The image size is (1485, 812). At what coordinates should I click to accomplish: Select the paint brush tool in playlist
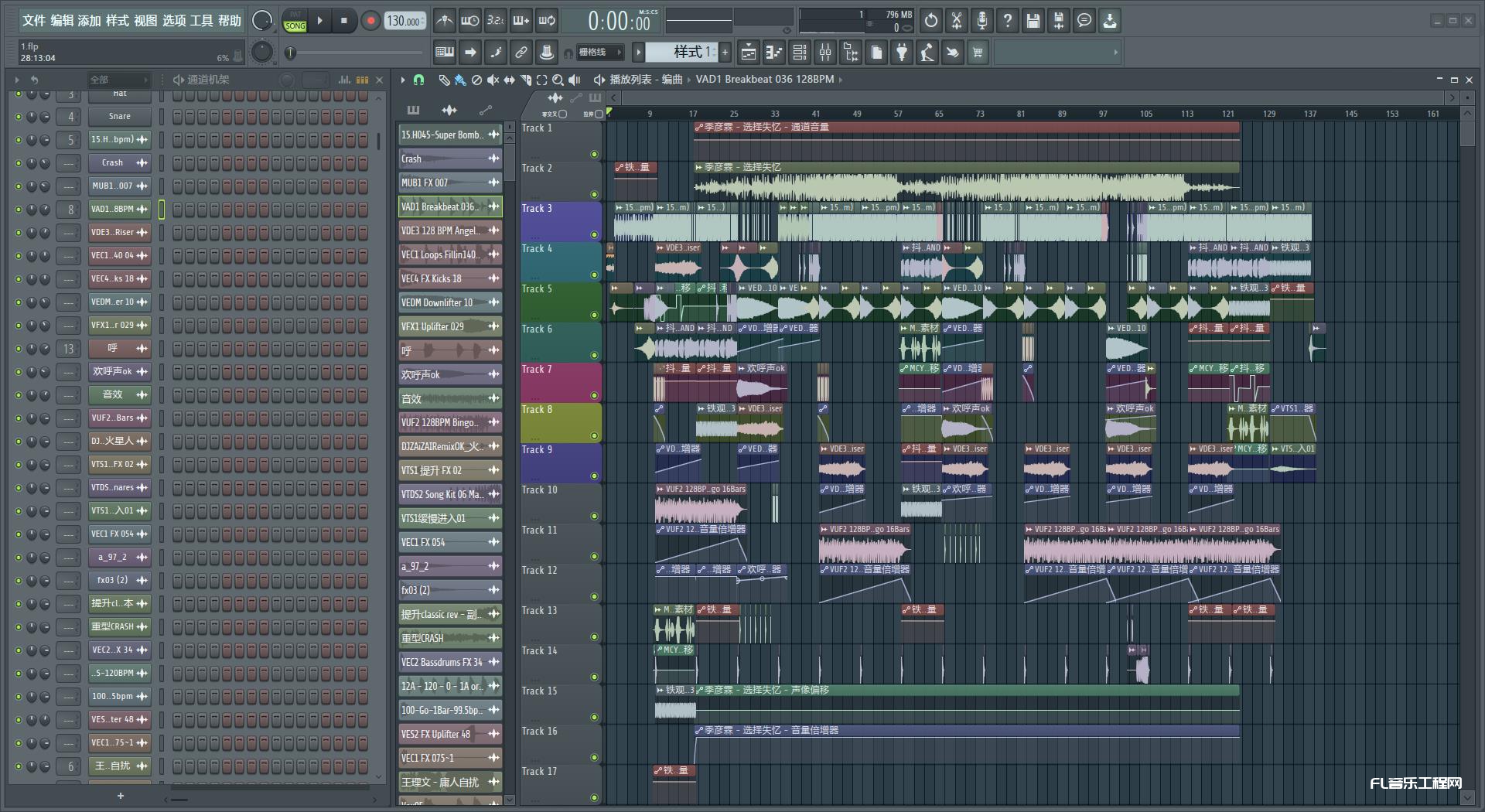pos(460,80)
